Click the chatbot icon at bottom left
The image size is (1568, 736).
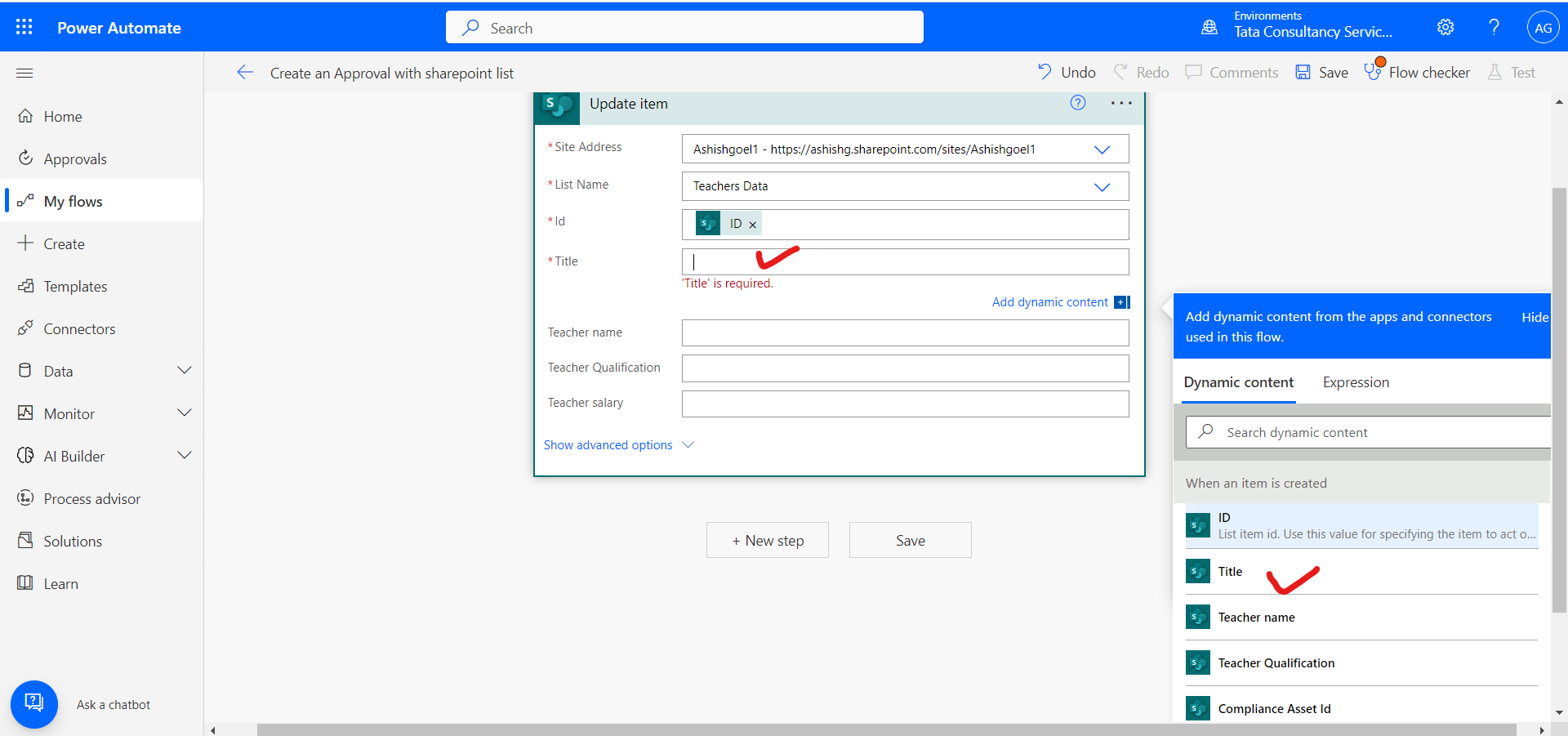[33, 703]
